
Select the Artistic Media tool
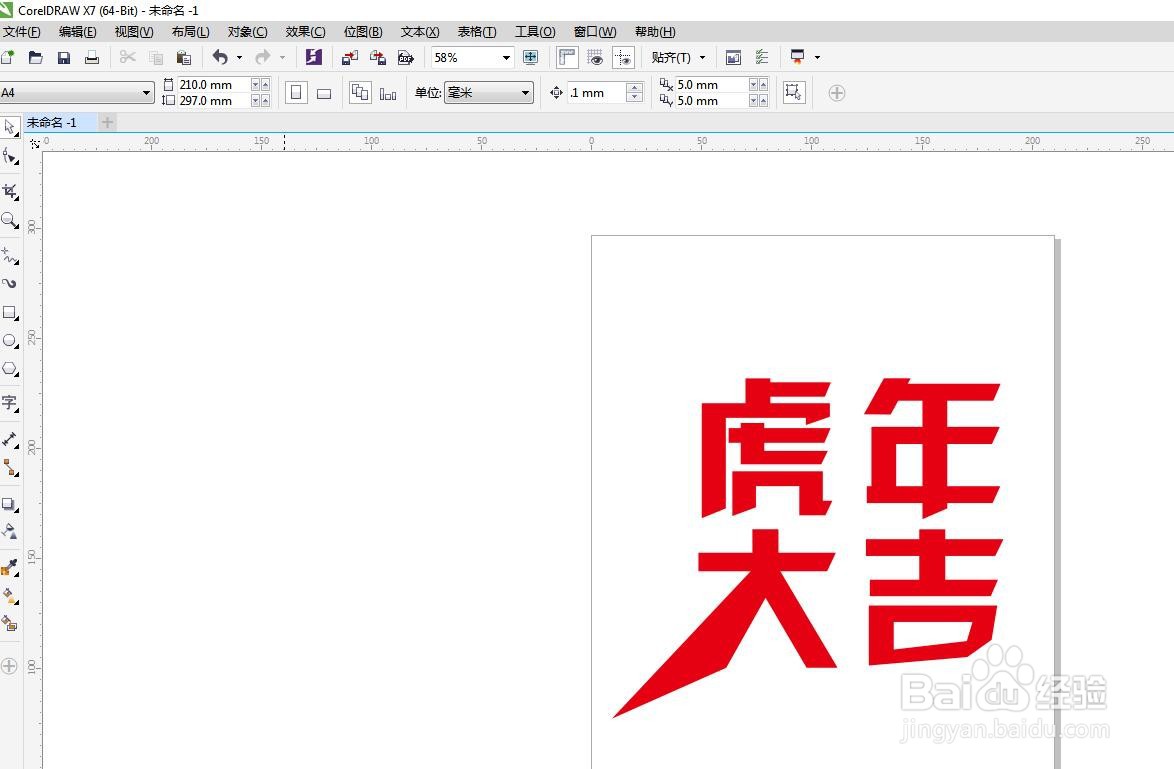pos(10,284)
